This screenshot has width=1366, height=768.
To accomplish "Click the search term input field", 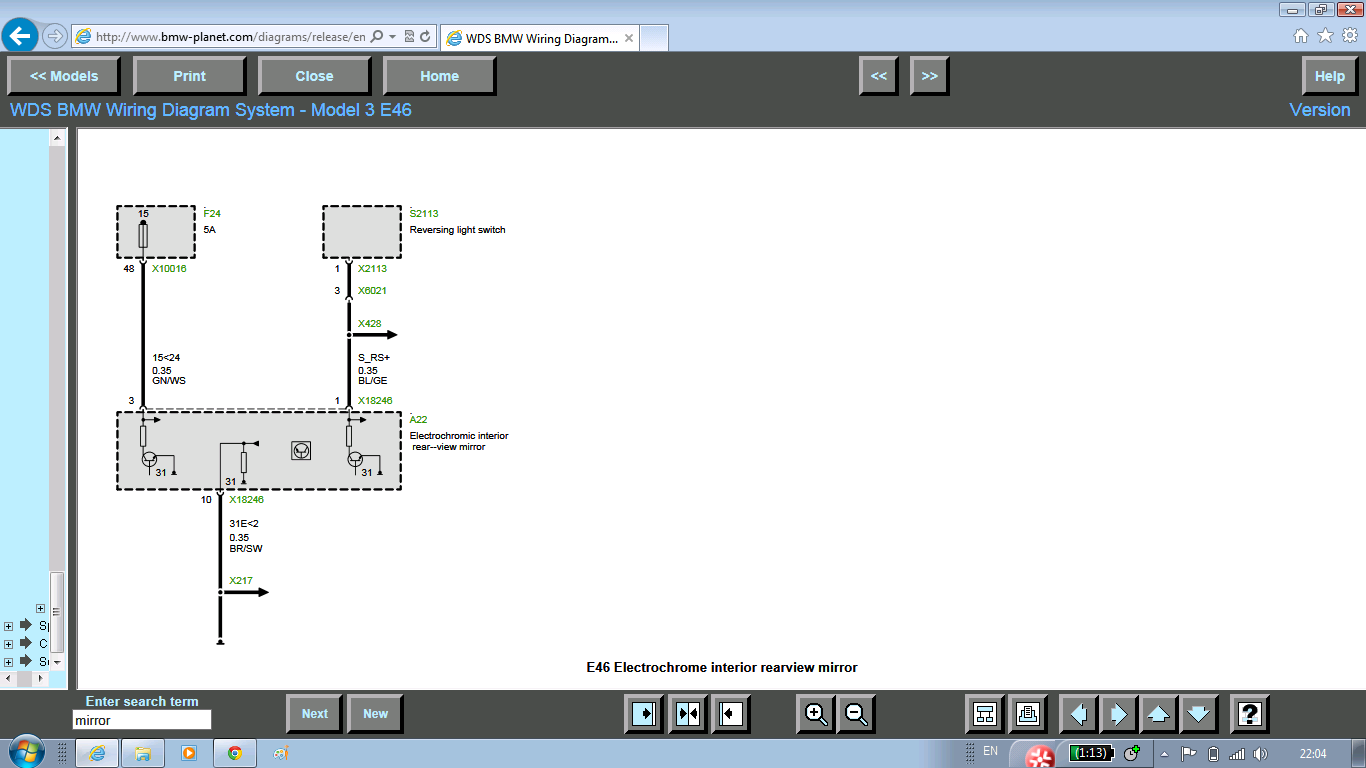I will click(142, 720).
